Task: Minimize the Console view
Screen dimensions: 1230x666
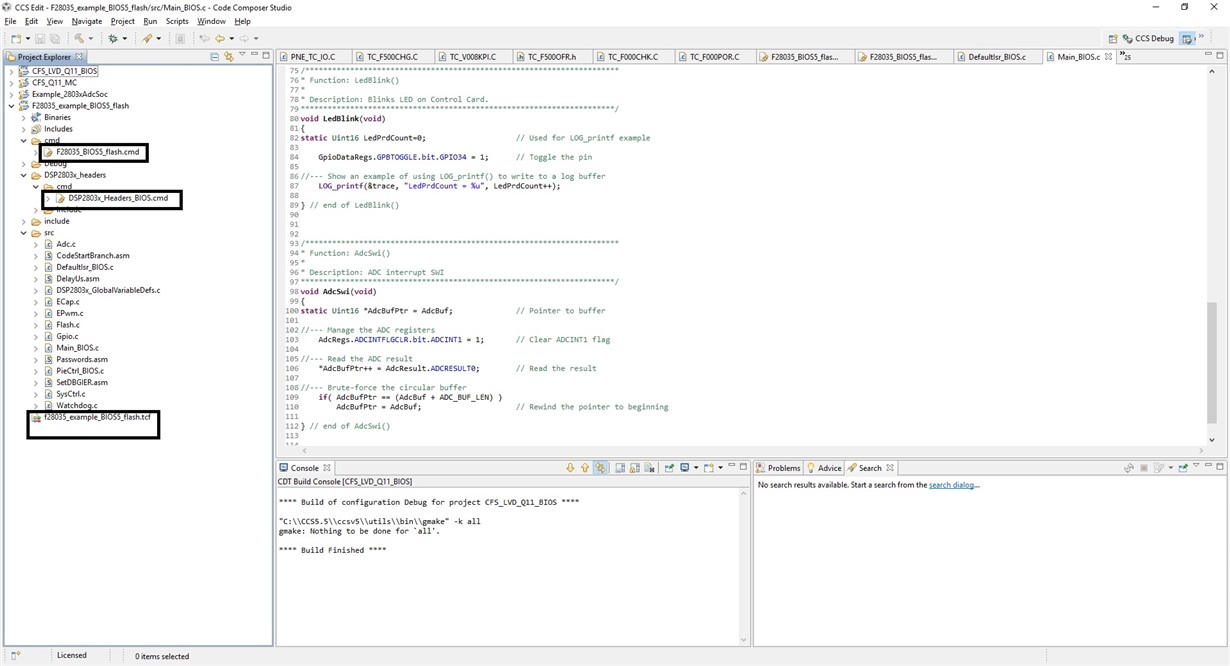Action: (731, 466)
